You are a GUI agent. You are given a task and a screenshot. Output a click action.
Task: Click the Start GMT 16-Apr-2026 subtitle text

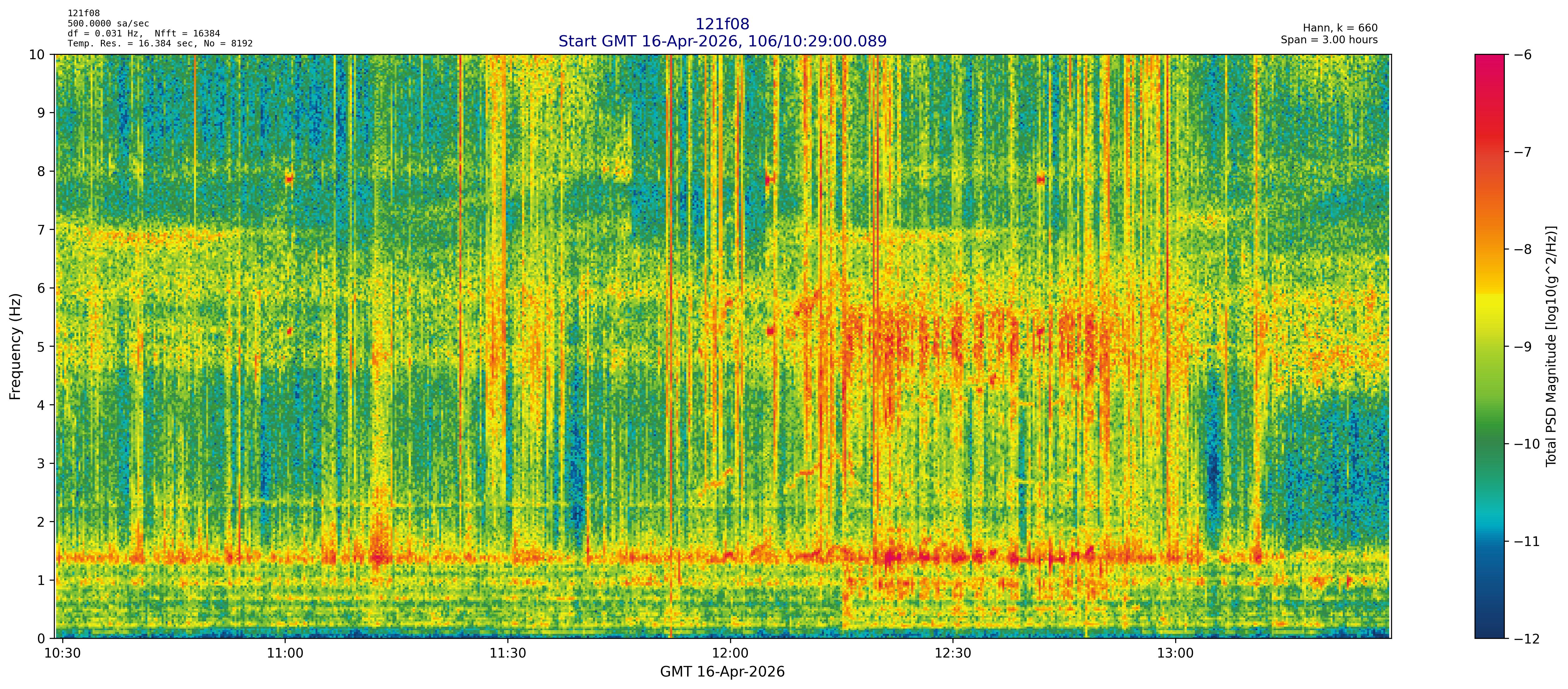(722, 41)
